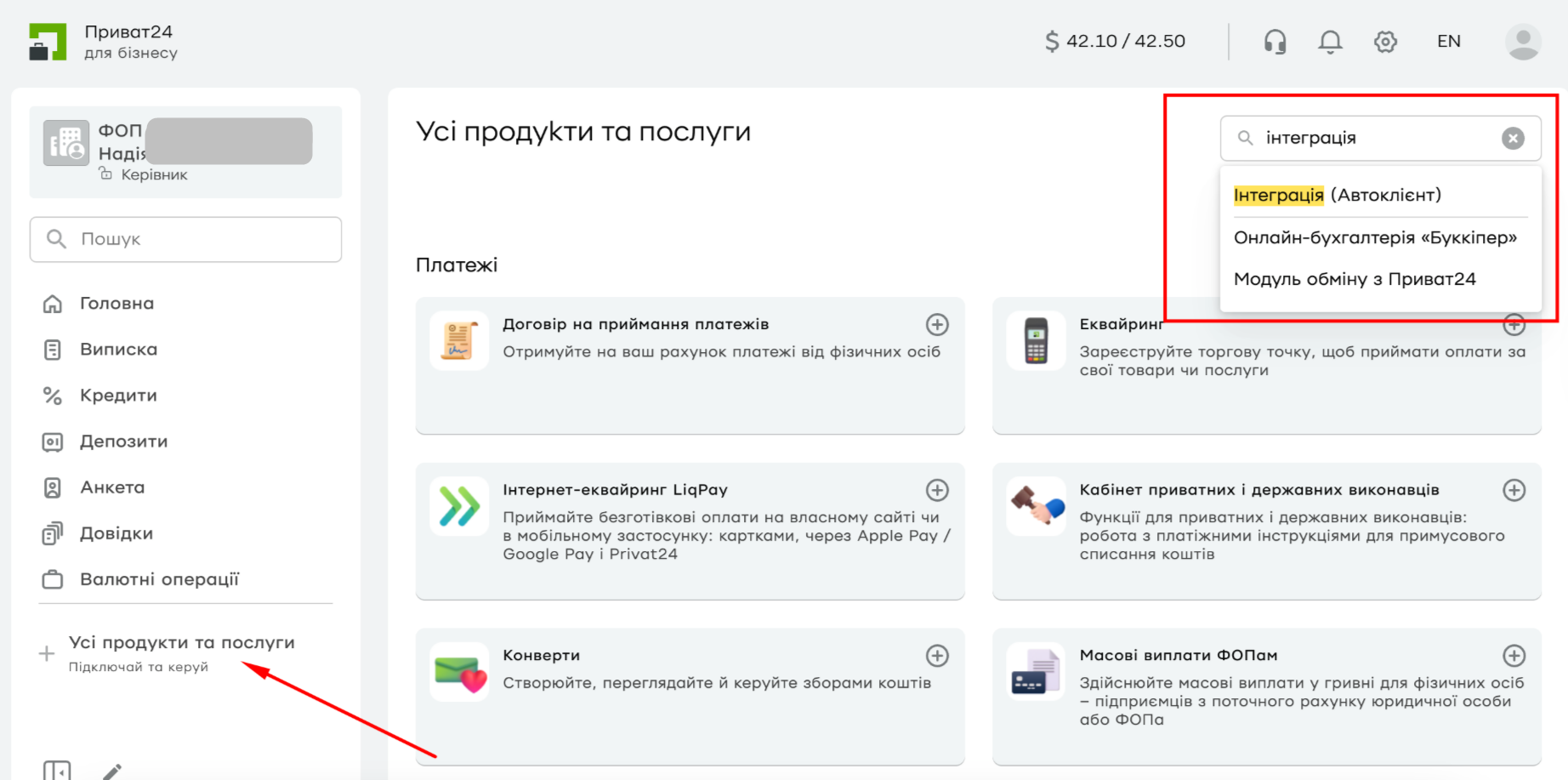
Task: Open support headset icon
Action: (1275, 42)
